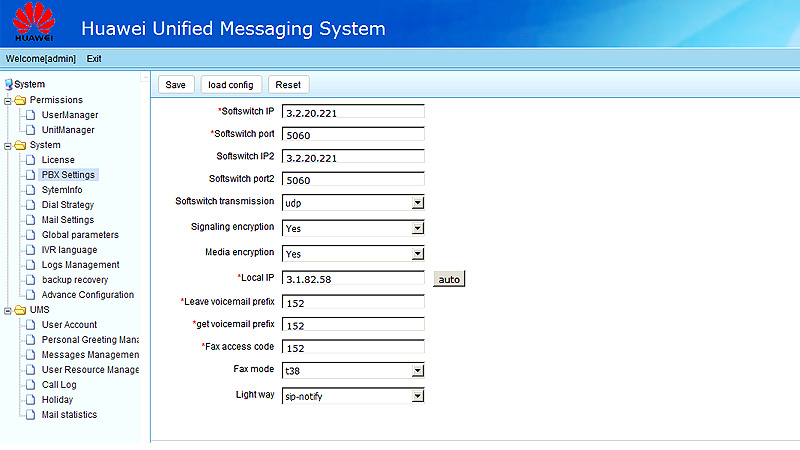
Task: Click the UserManager page icon
Action: (x=31, y=115)
